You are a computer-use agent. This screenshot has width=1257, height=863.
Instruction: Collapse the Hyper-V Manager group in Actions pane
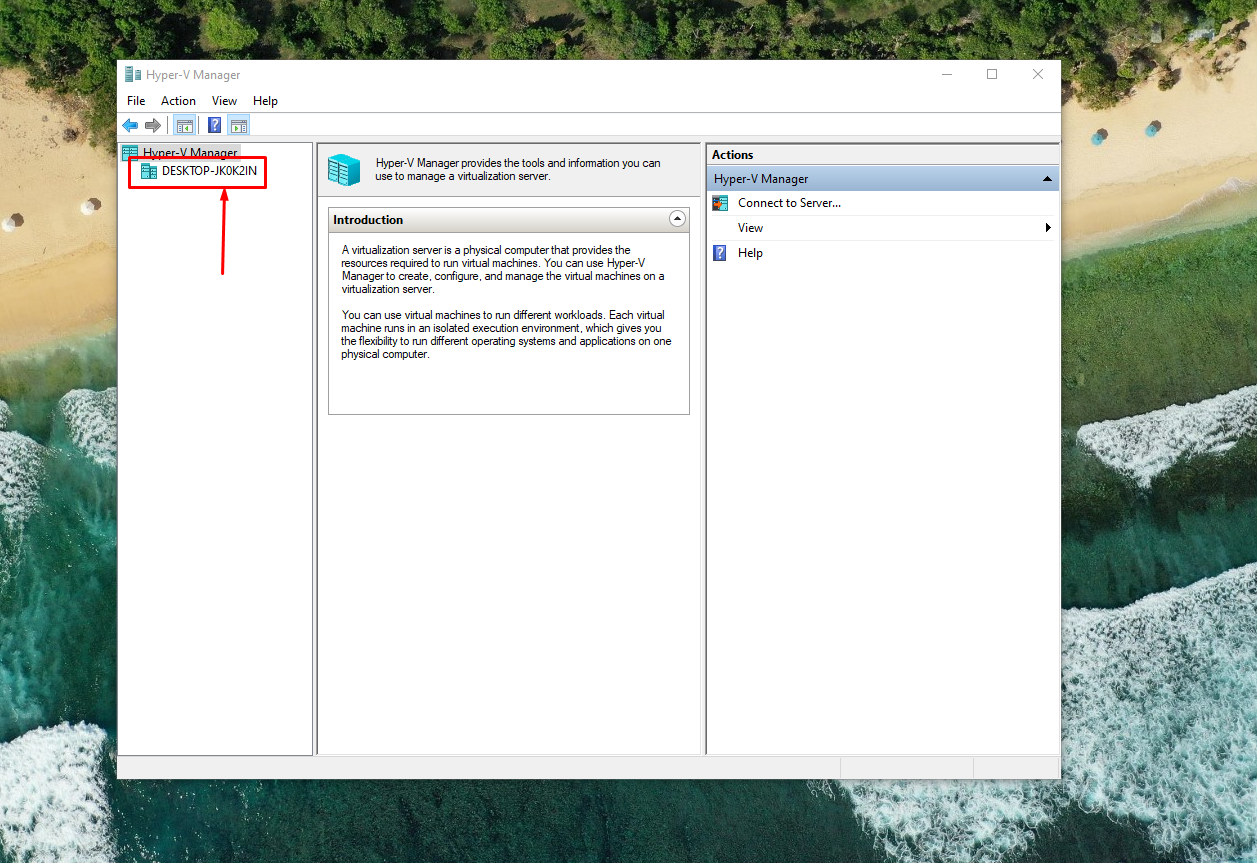point(1046,179)
